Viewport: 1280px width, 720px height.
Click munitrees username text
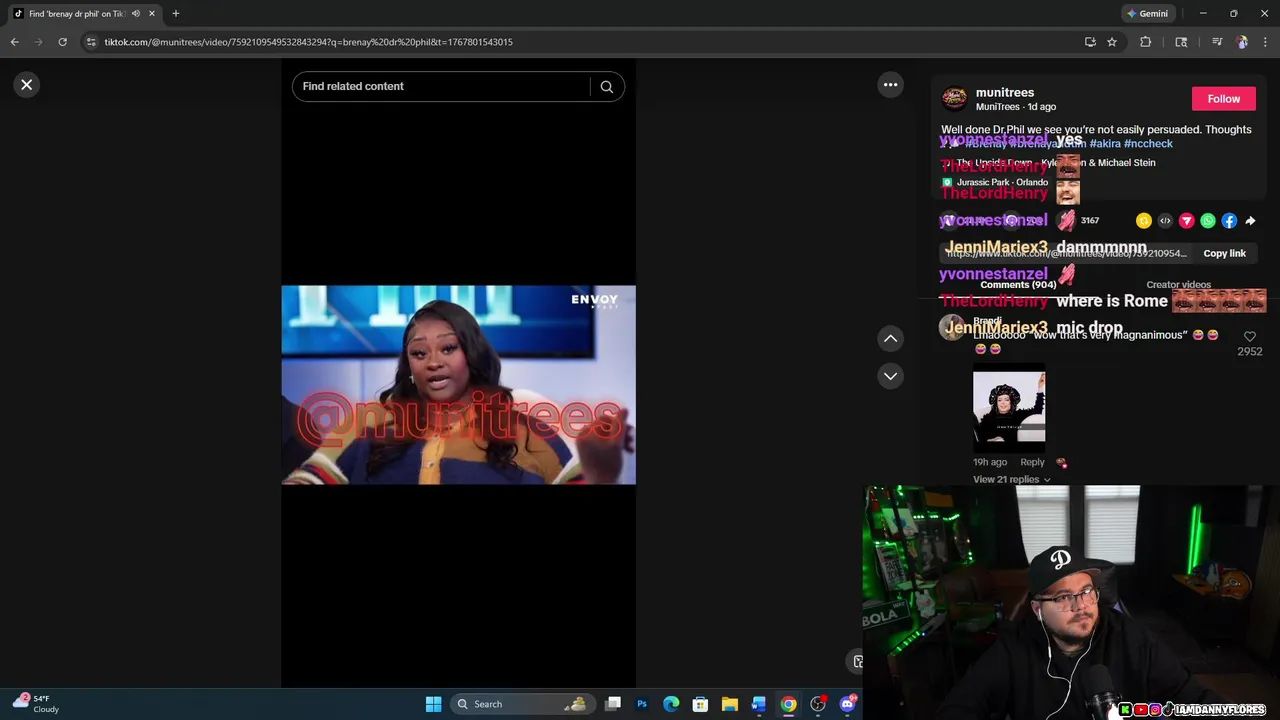1005,93
